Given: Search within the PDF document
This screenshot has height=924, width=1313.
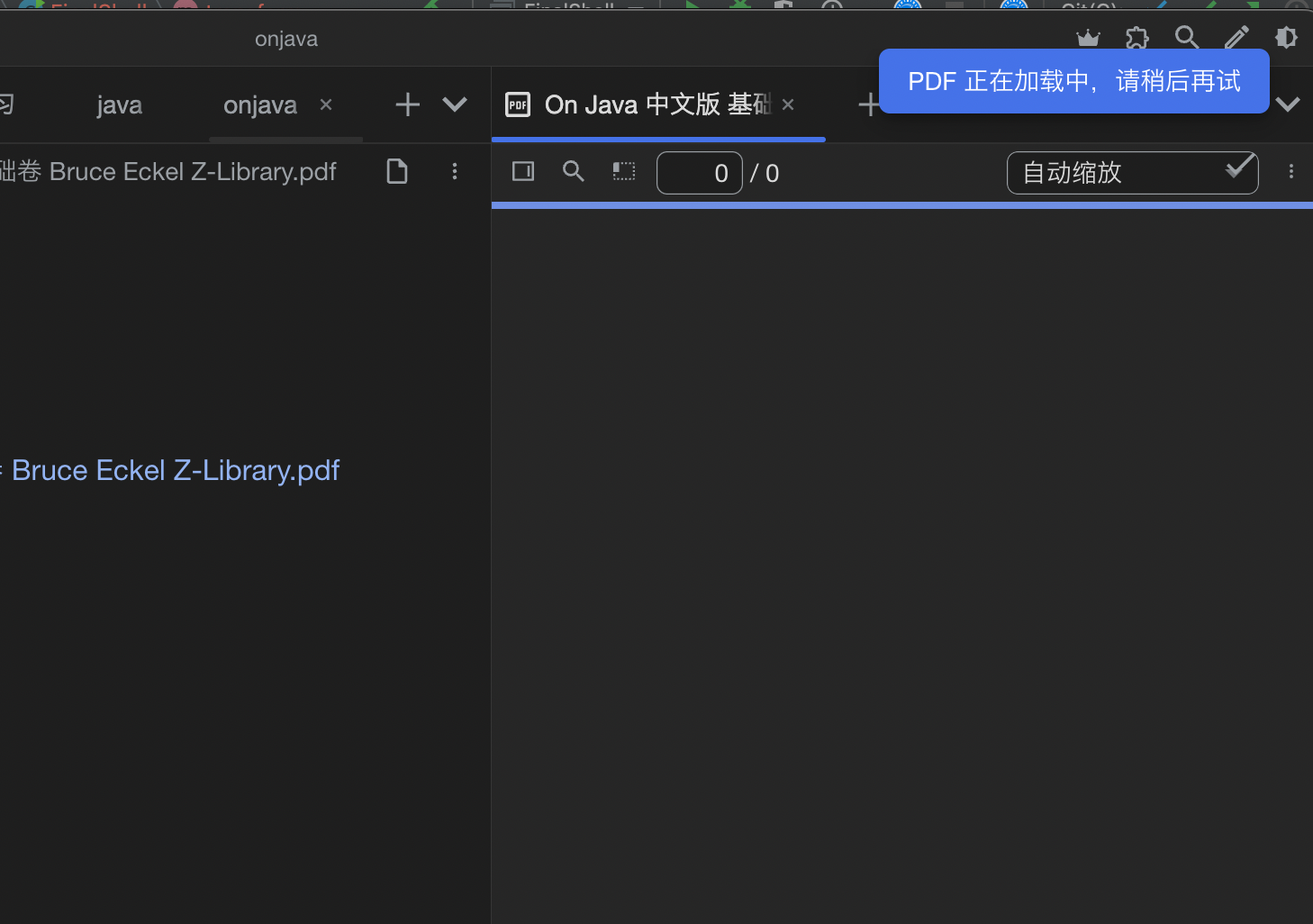Looking at the screenshot, I should pos(574,171).
